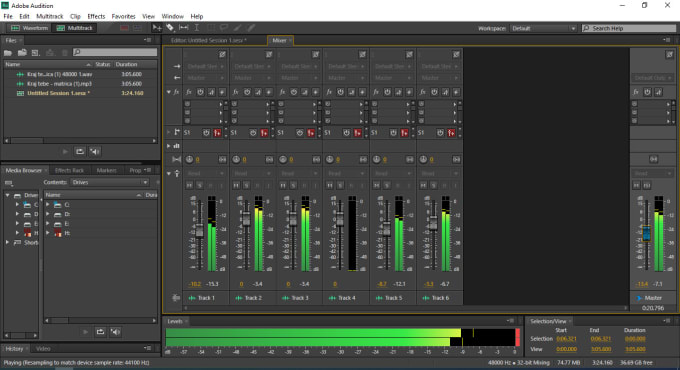Open the Media Browser shortcuts filter icon
This screenshot has height=370, width=680.
(x=9, y=183)
